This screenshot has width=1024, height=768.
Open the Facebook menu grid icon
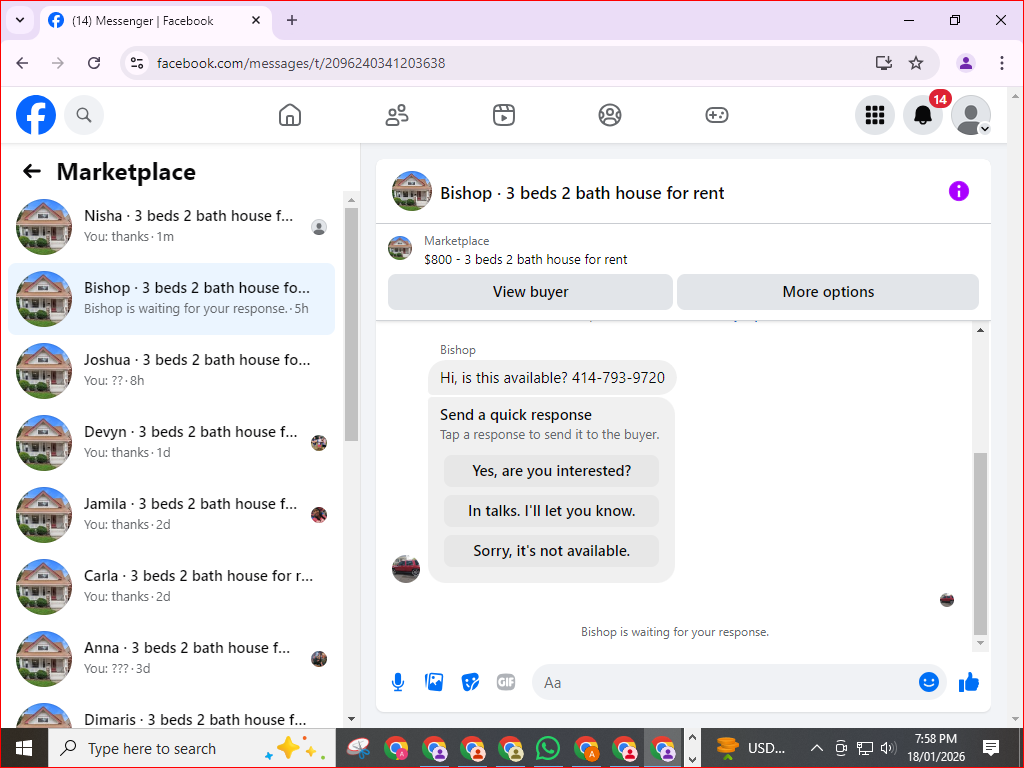tap(874, 115)
